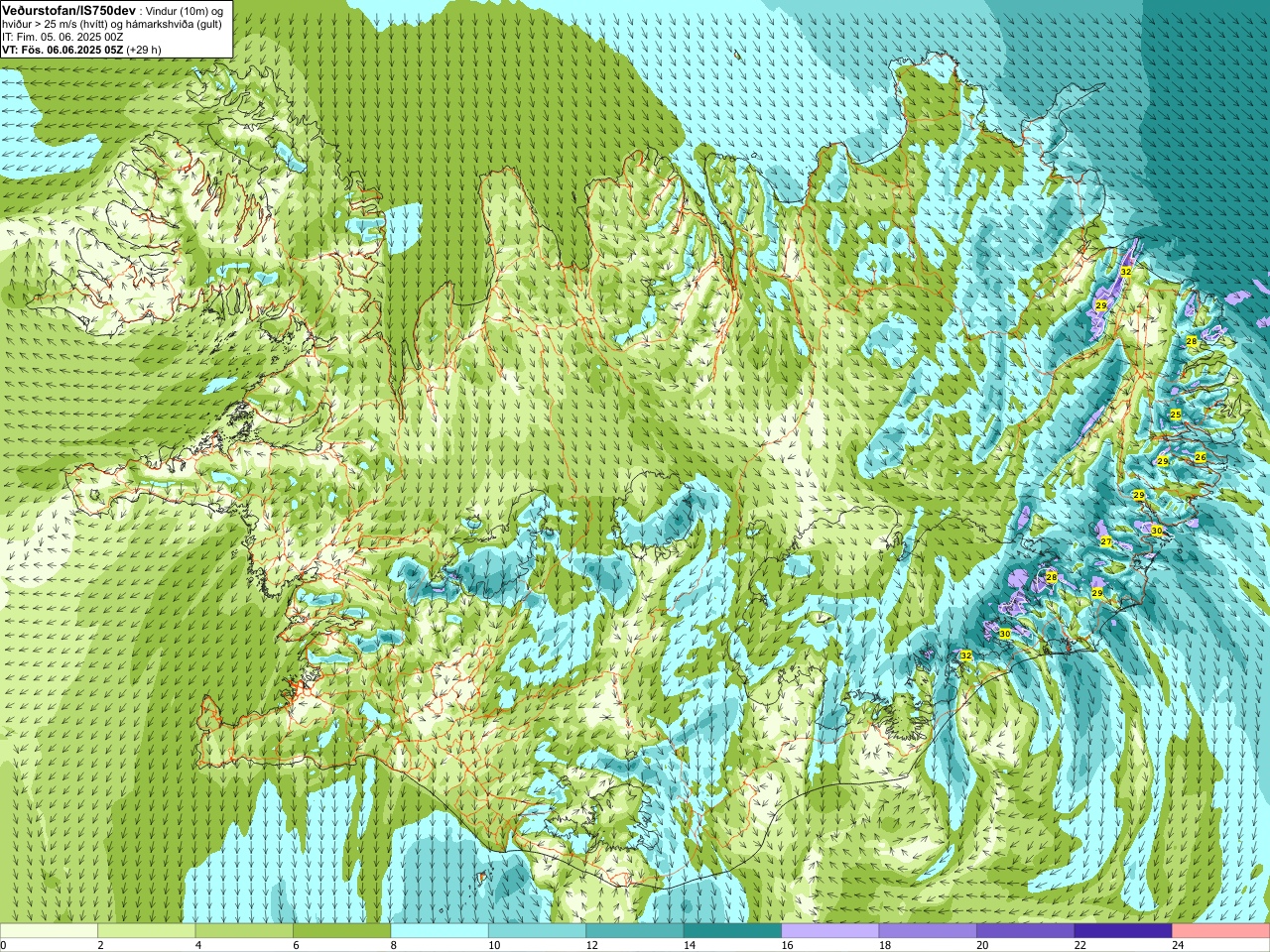
Task: Click the 16–18 m/s lavender legend swatch
Action: click(830, 931)
